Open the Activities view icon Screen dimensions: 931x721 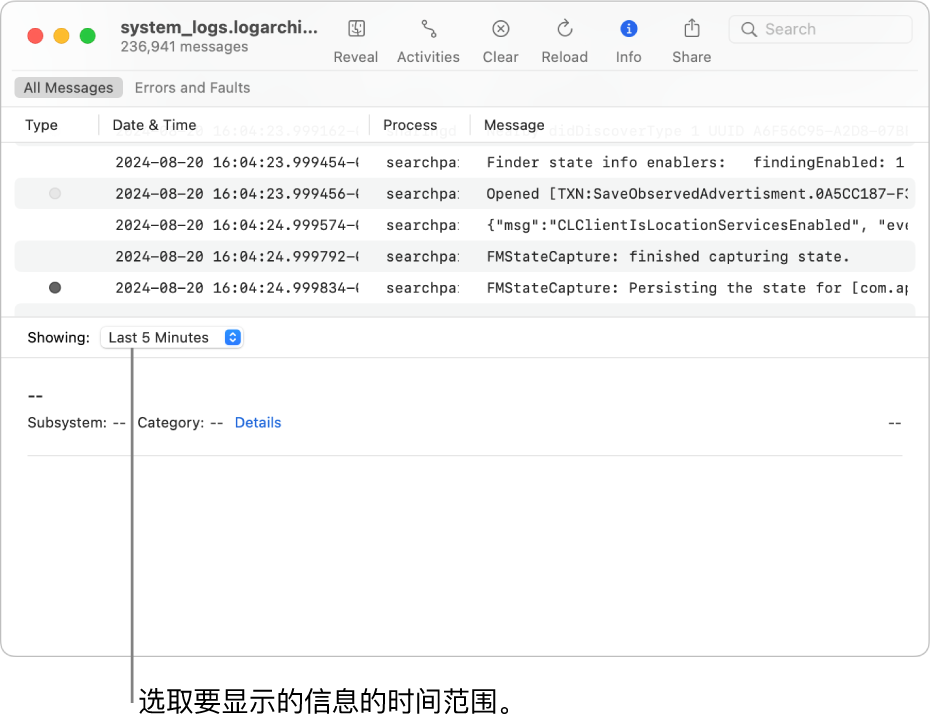coord(428,29)
